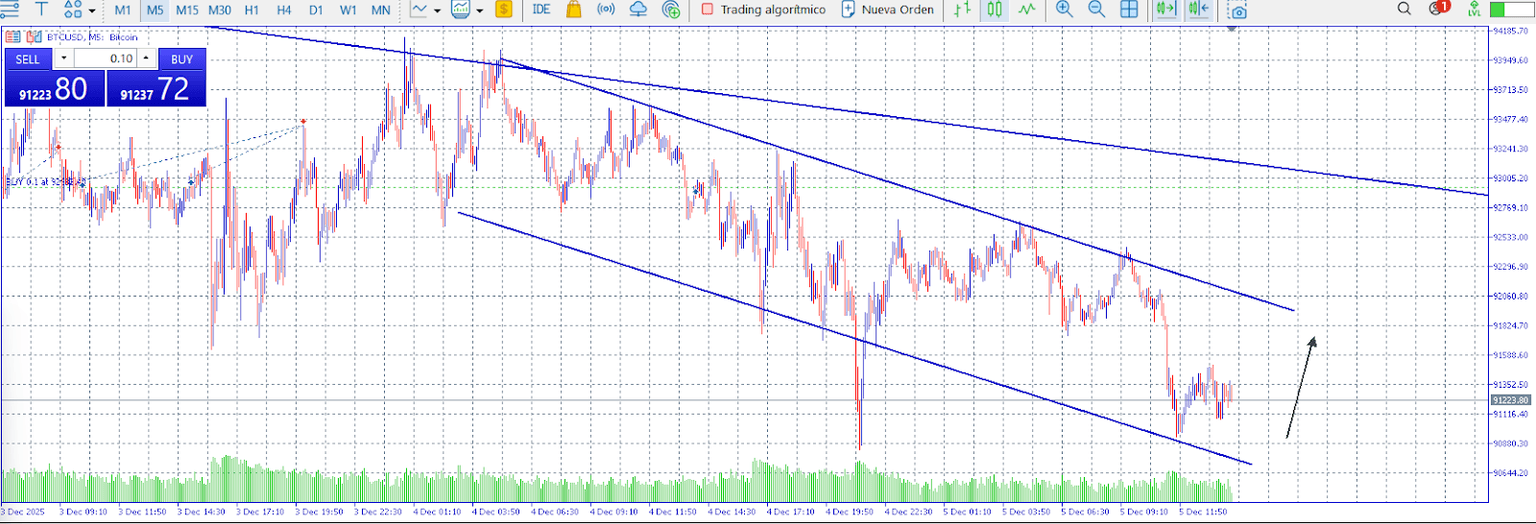The image size is (1536, 524).
Task: Click the zoom out magnifier icon
Action: point(1096,10)
